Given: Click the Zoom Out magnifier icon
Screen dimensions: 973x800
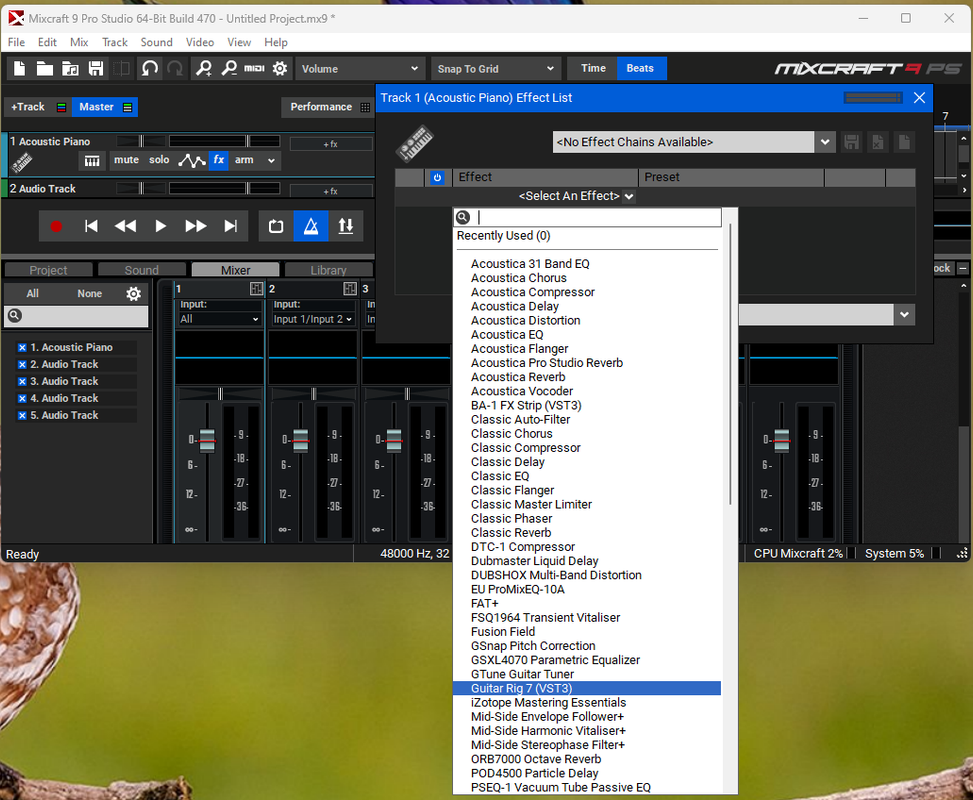Looking at the screenshot, I should pyautogui.click(x=229, y=68).
